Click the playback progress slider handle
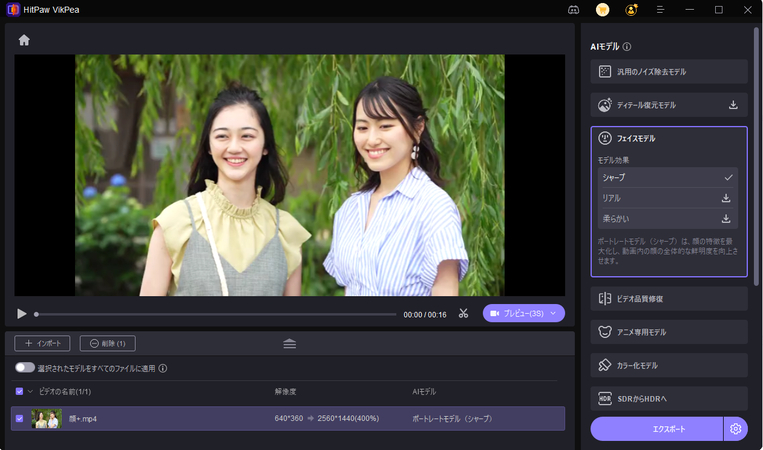Viewport: 763px width, 450px height. pyautogui.click(x=36, y=314)
